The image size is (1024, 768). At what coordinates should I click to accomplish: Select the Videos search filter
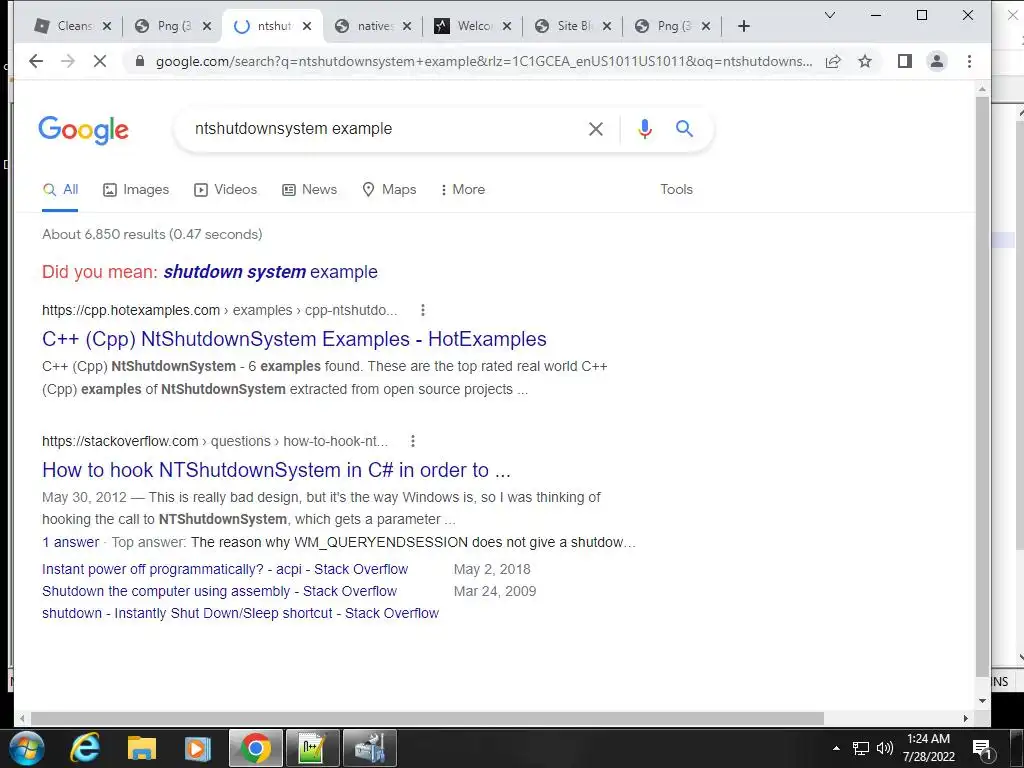[x=225, y=189]
